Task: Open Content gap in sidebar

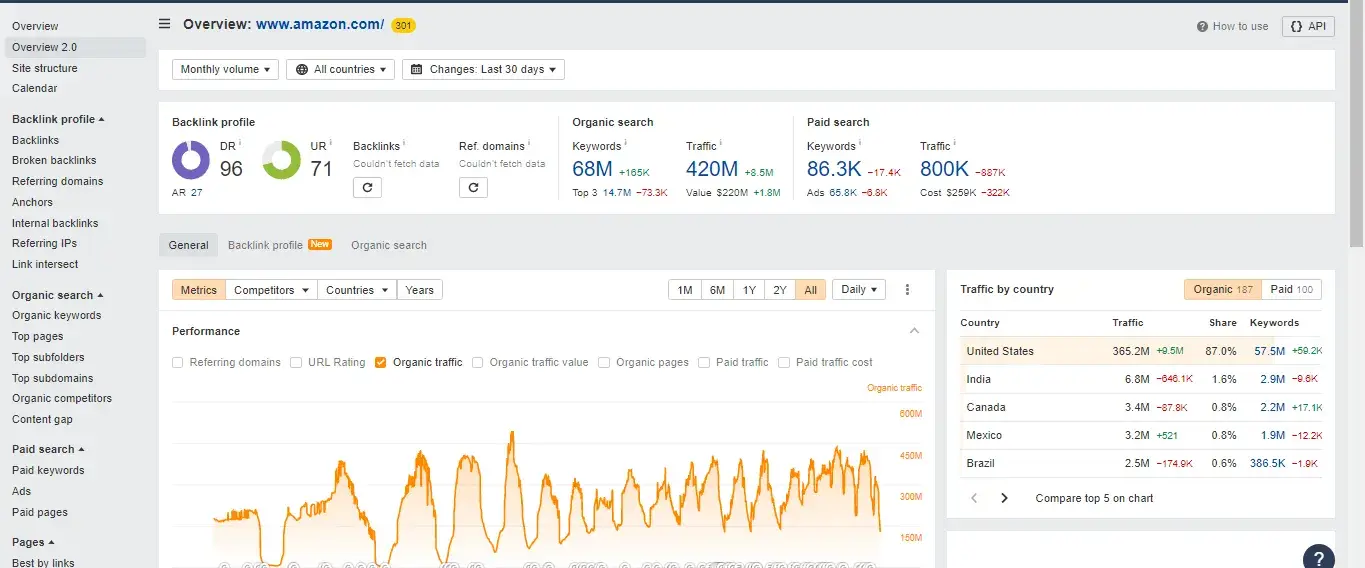Action: [x=42, y=419]
